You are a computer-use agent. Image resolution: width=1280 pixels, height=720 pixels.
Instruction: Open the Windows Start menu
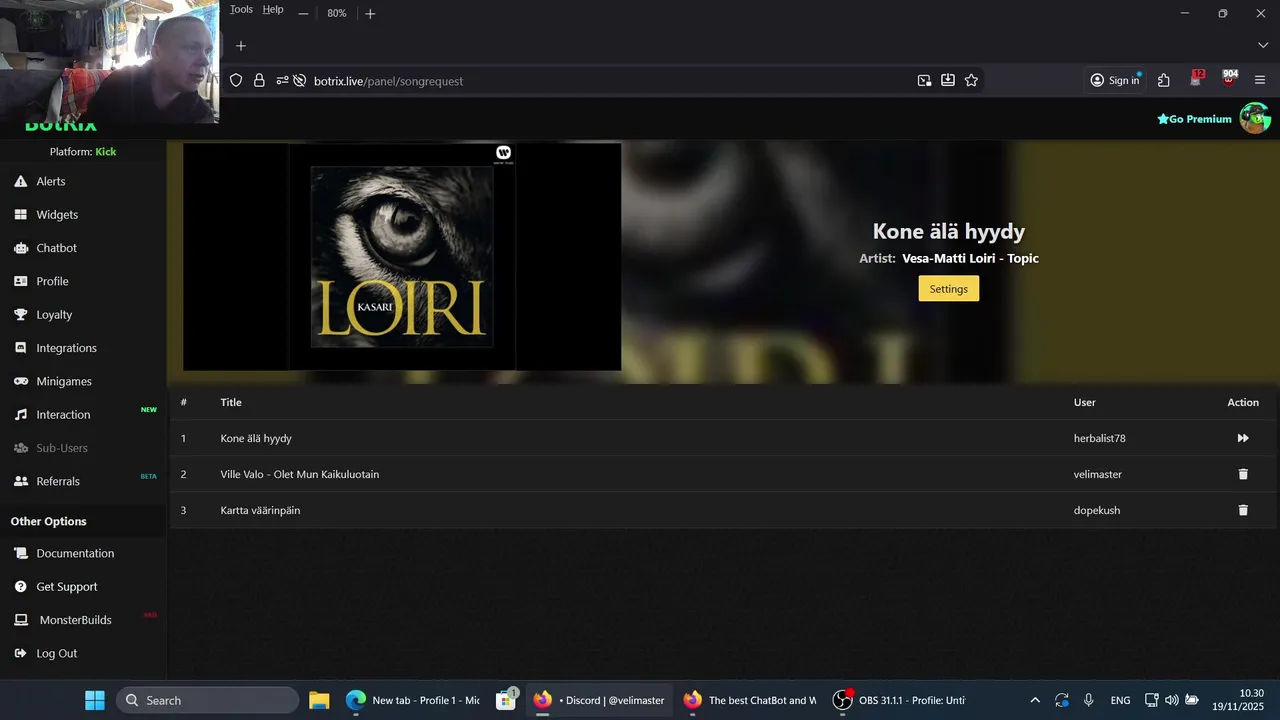coord(95,700)
